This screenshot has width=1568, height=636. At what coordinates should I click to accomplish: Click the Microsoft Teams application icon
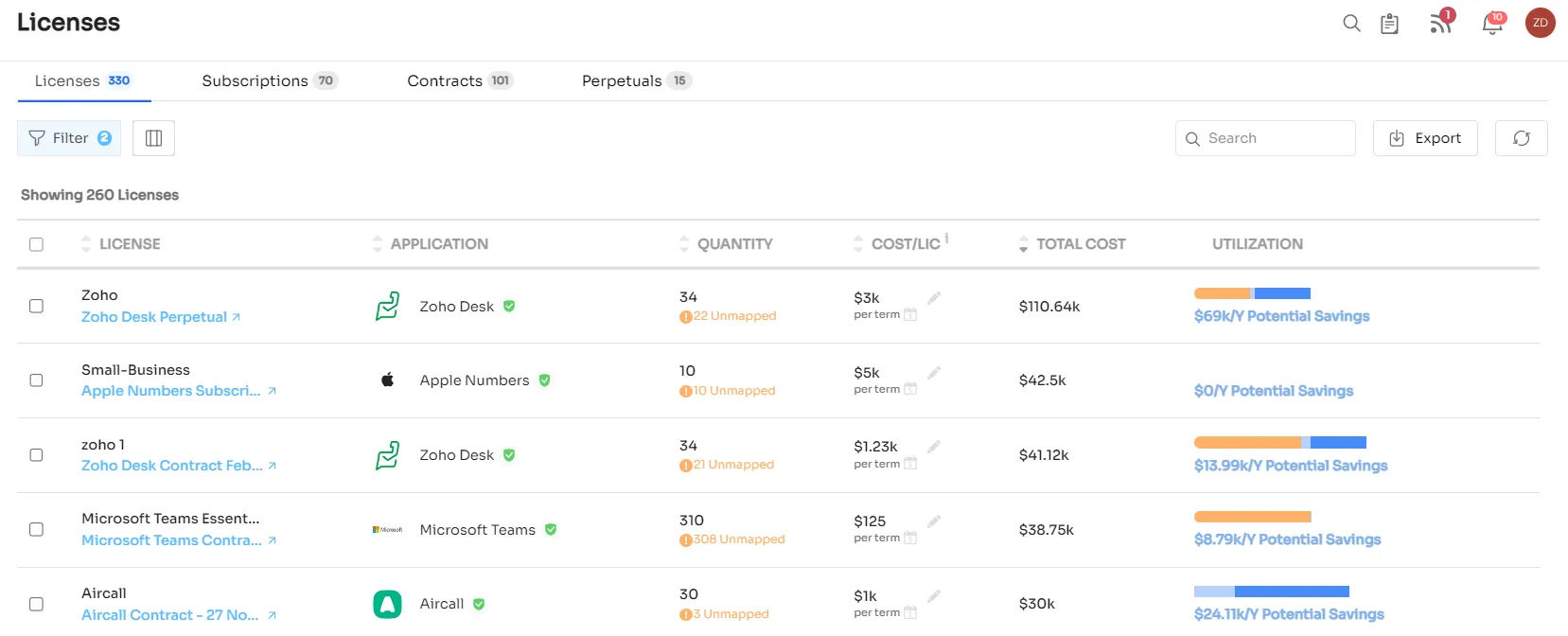[387, 530]
